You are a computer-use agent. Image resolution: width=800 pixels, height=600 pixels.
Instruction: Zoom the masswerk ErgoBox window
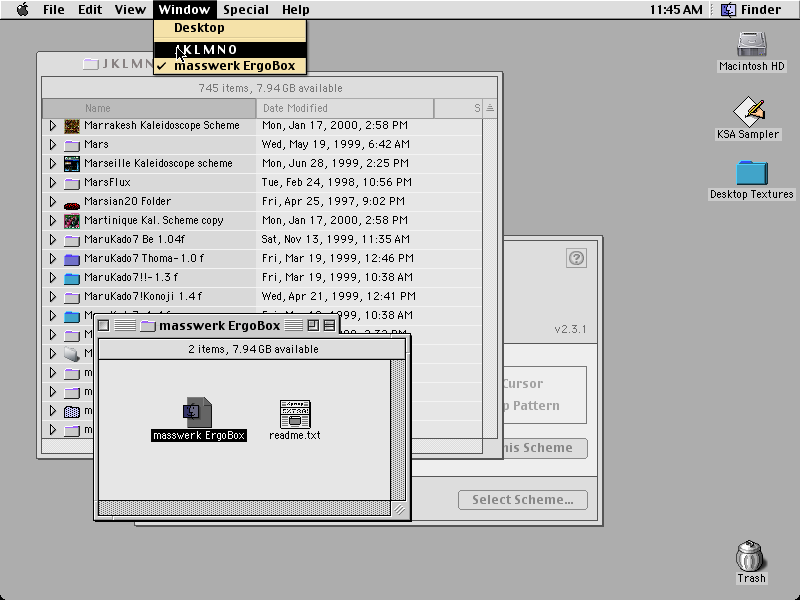(x=313, y=326)
